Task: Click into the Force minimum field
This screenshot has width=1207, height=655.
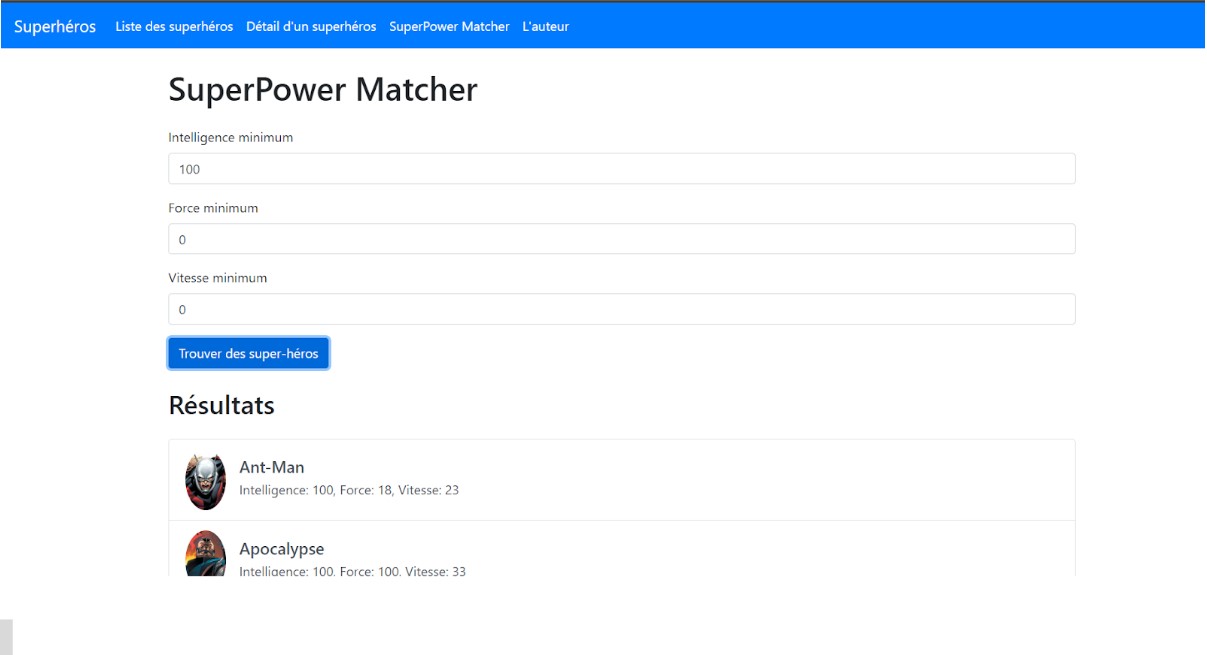Action: (621, 239)
